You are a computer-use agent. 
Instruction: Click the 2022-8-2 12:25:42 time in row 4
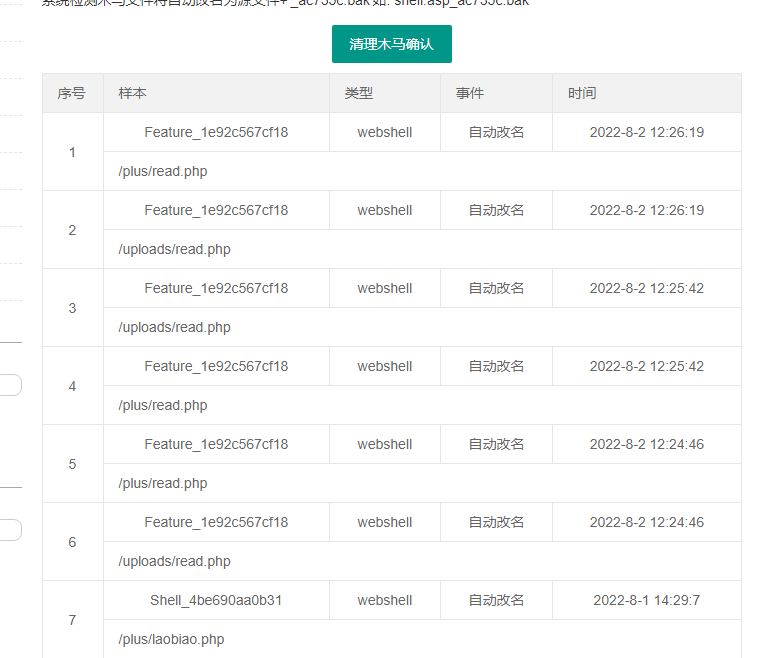(x=646, y=366)
